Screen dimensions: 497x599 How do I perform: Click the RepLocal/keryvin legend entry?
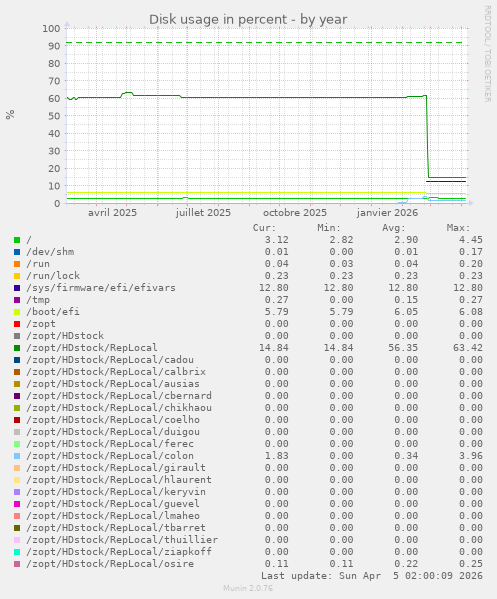pos(116,492)
